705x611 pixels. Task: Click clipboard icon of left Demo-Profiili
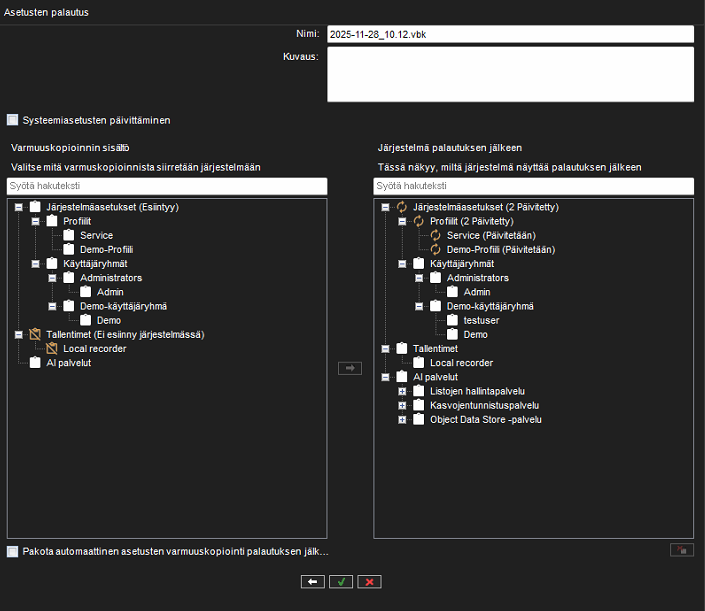pyautogui.click(x=69, y=249)
